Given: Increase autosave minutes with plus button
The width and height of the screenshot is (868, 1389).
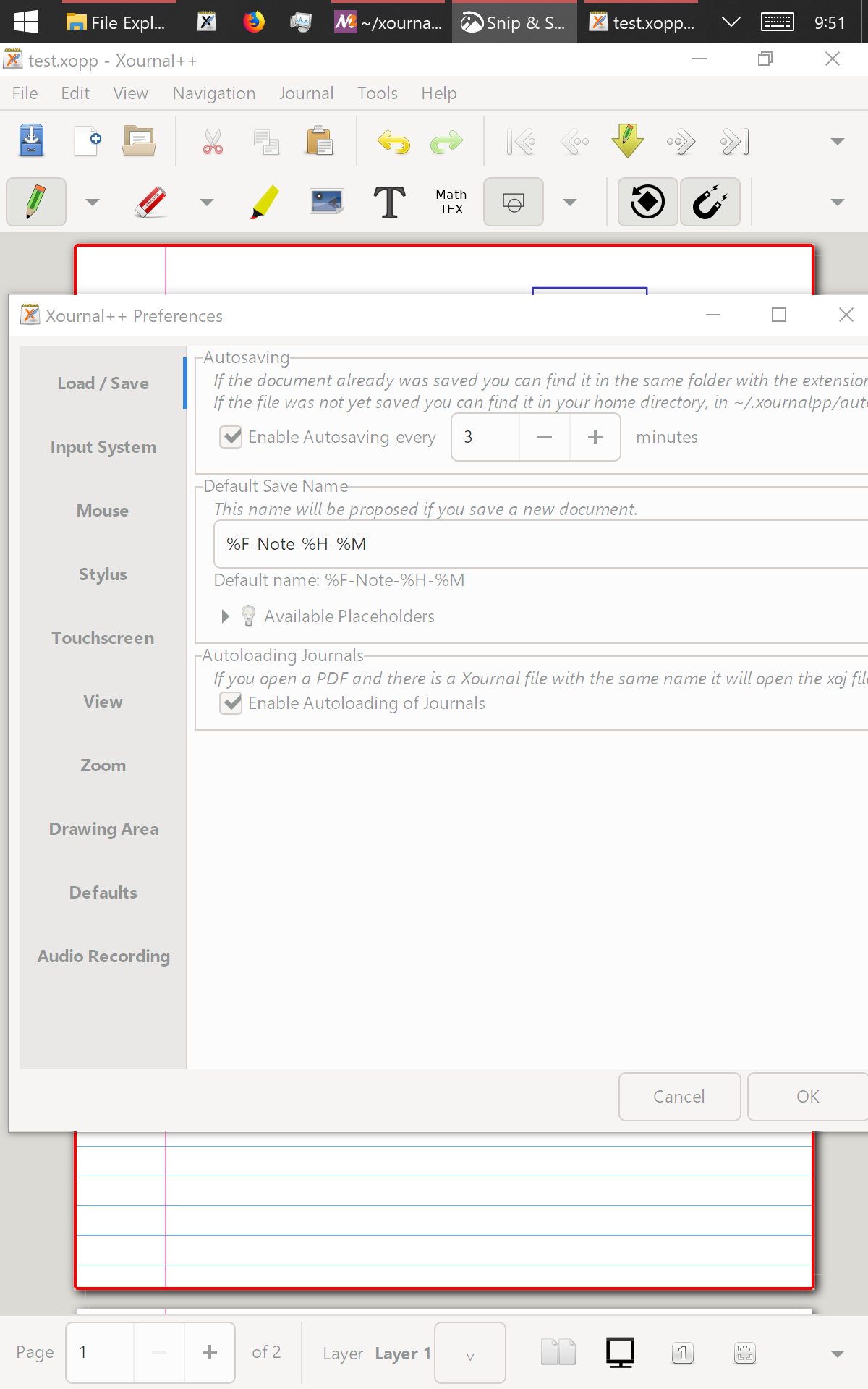Looking at the screenshot, I should point(595,437).
